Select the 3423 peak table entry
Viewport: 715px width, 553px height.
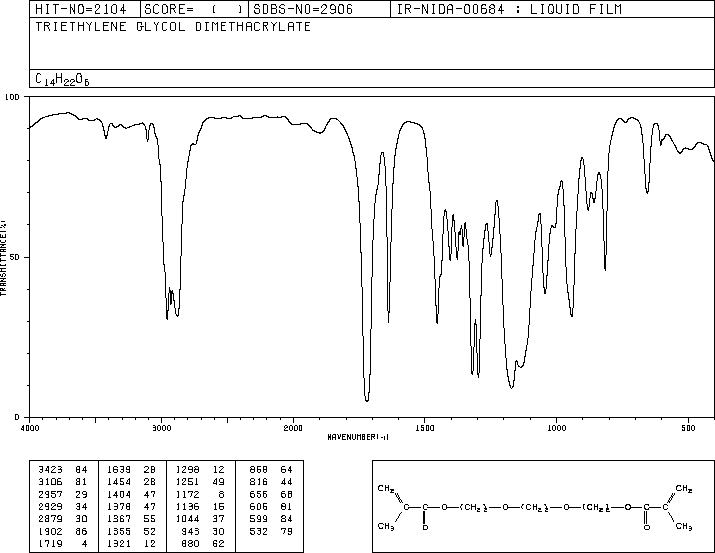(x=63, y=469)
